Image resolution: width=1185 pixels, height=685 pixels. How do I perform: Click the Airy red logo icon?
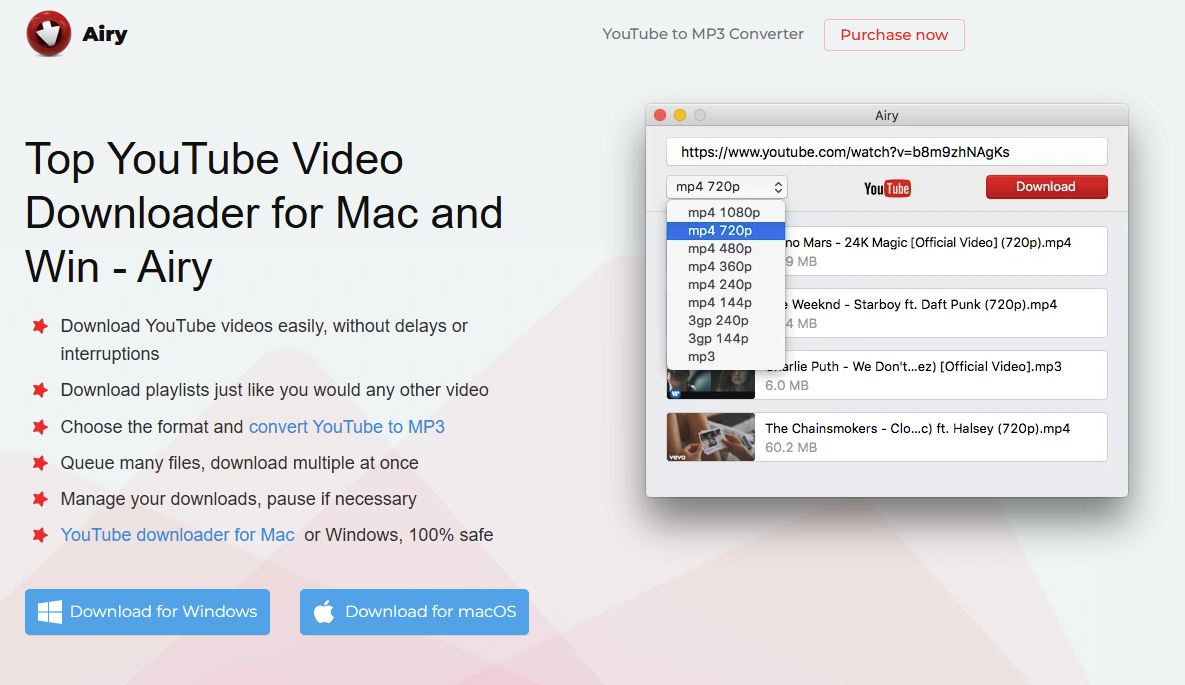[x=48, y=33]
